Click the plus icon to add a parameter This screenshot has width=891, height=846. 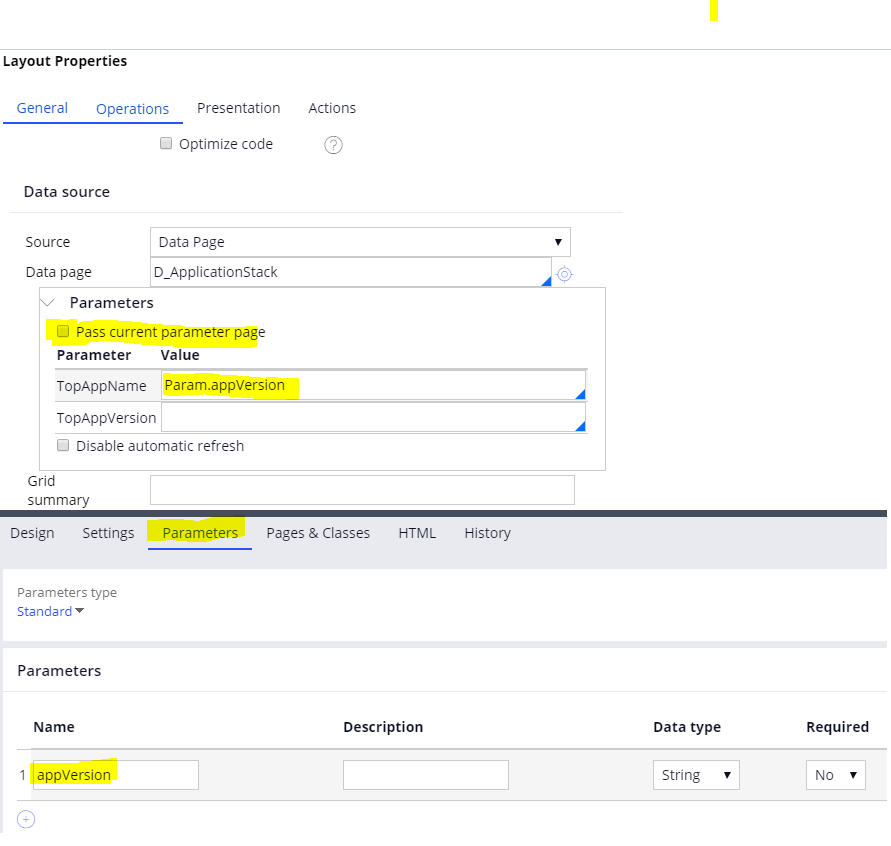pyautogui.click(x=25, y=818)
